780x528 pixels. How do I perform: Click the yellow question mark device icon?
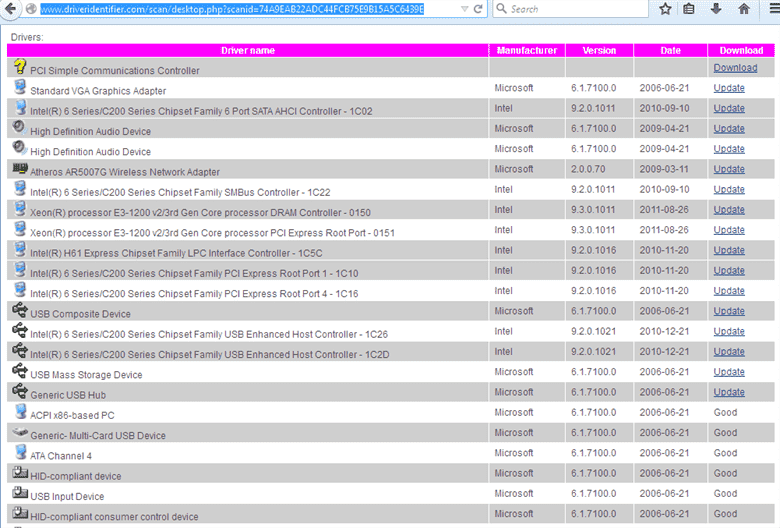click(19, 67)
